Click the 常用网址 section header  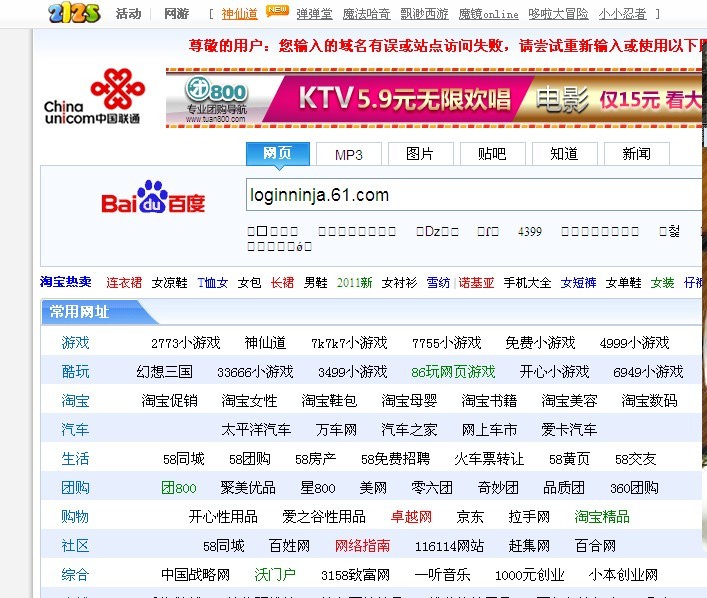(x=79, y=312)
